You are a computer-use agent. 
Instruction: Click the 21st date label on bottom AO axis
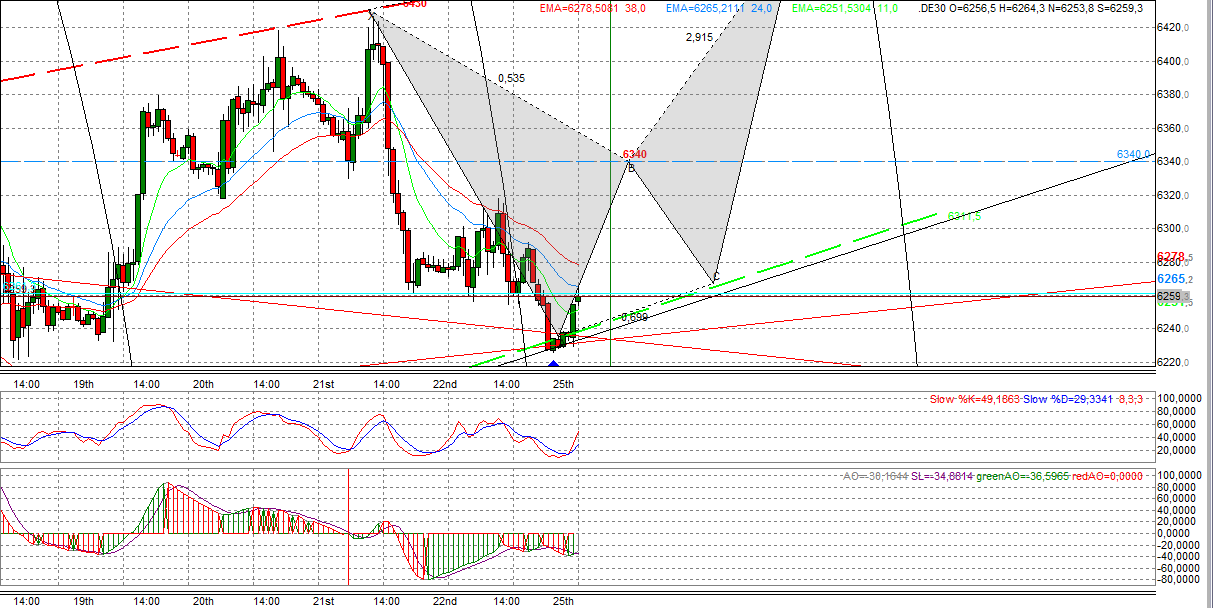[323, 601]
